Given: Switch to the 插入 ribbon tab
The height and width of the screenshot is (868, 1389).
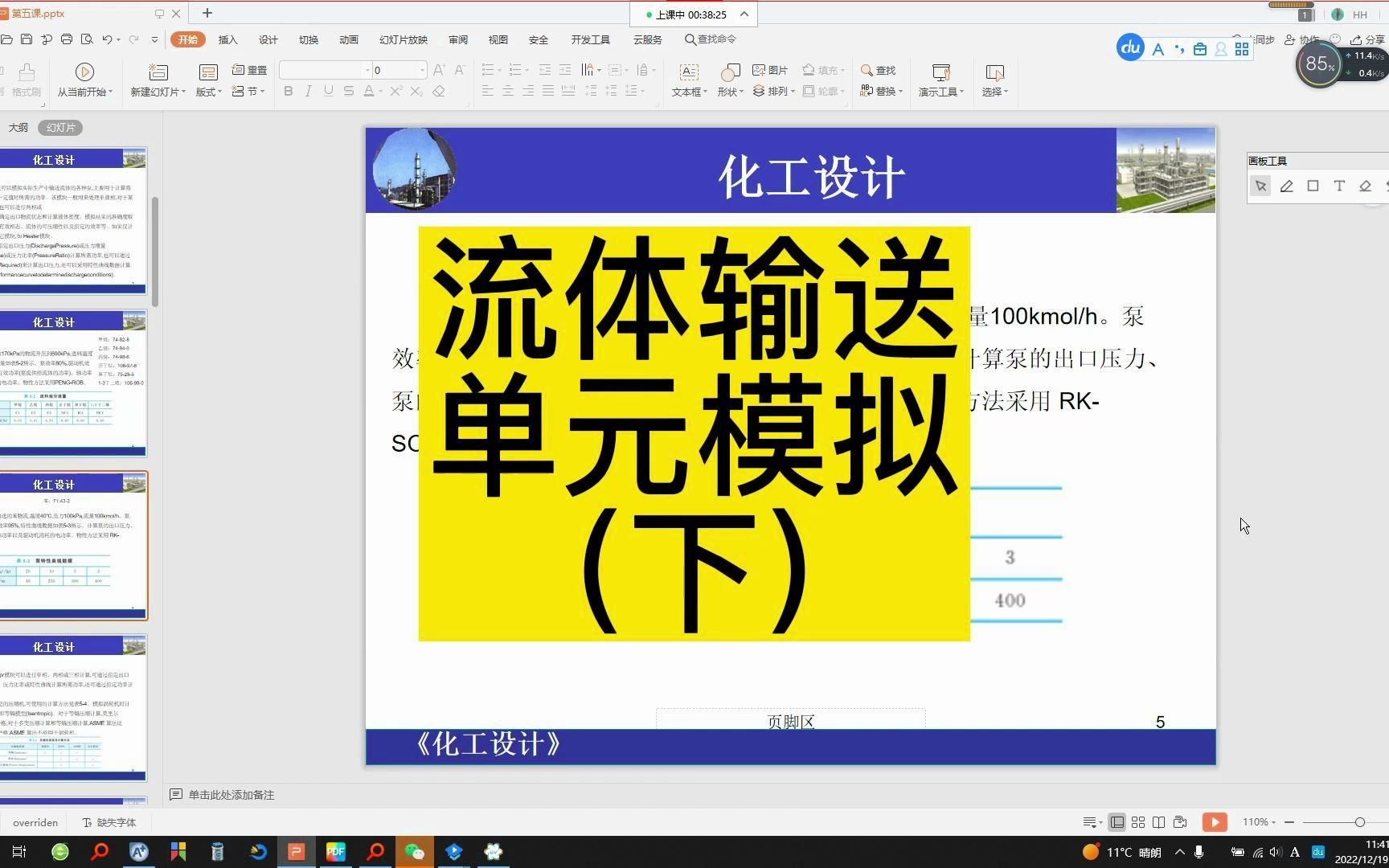Looking at the screenshot, I should [x=227, y=39].
